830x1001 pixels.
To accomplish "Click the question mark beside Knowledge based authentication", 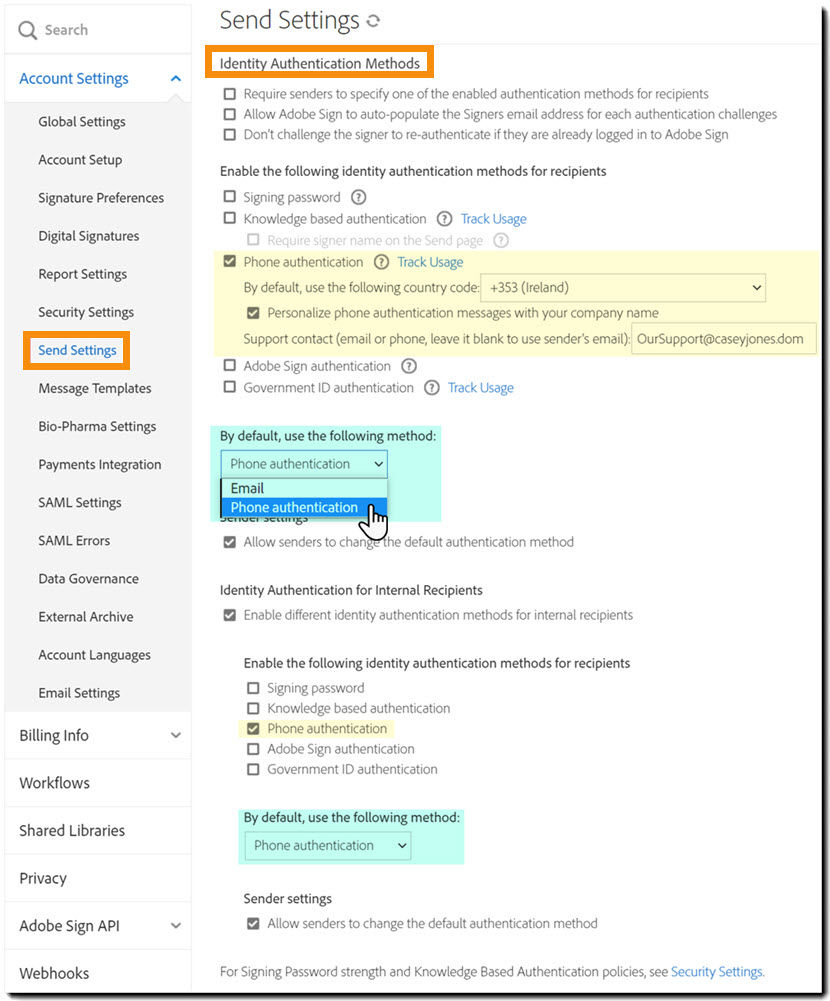I will point(445,219).
